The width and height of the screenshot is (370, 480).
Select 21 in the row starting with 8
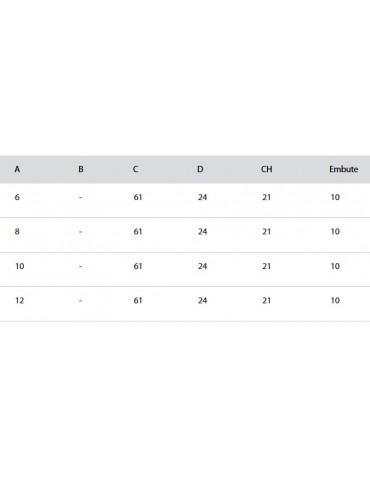pos(266,232)
